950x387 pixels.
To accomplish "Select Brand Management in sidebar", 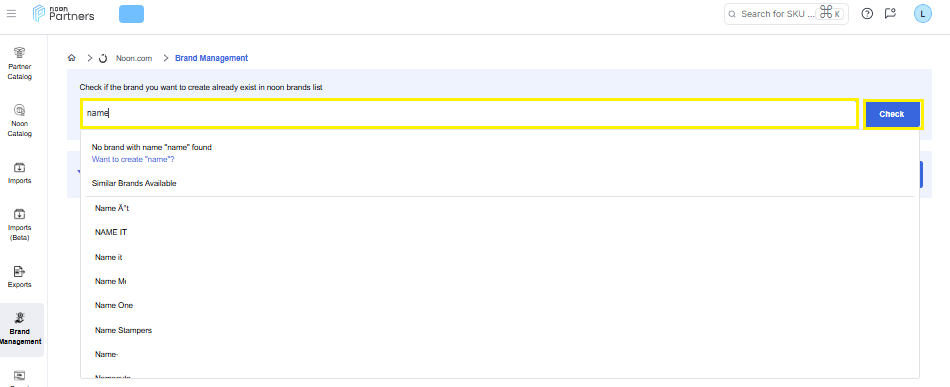I will [21, 329].
